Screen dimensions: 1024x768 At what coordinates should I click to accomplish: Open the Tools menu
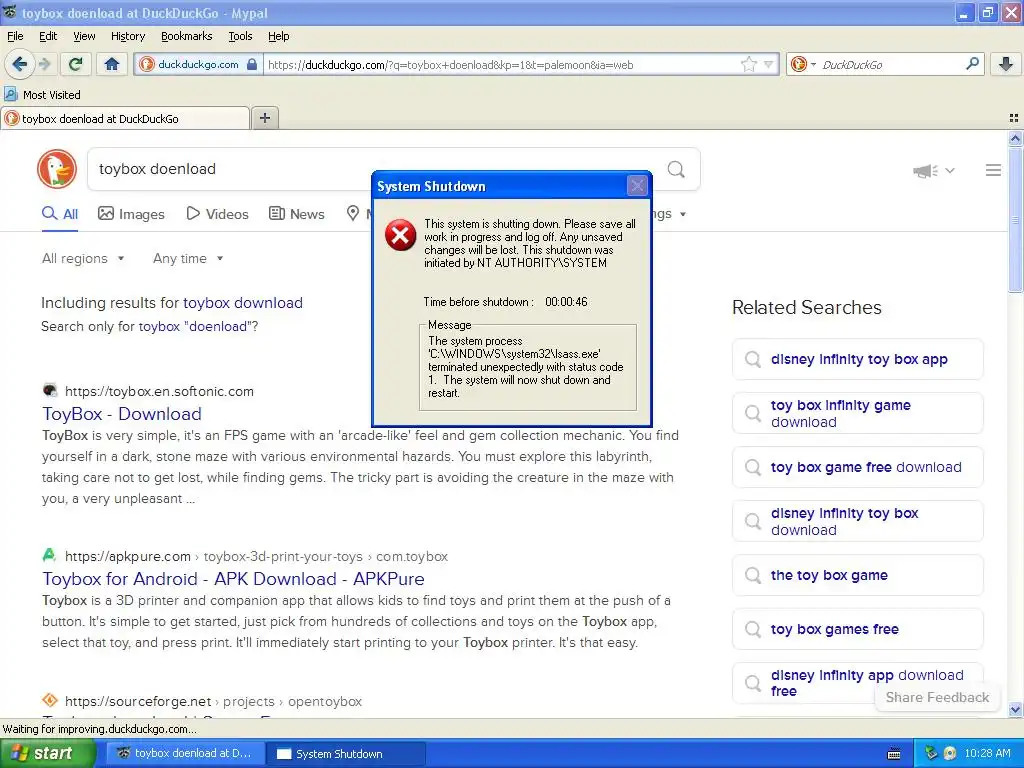[x=240, y=36]
